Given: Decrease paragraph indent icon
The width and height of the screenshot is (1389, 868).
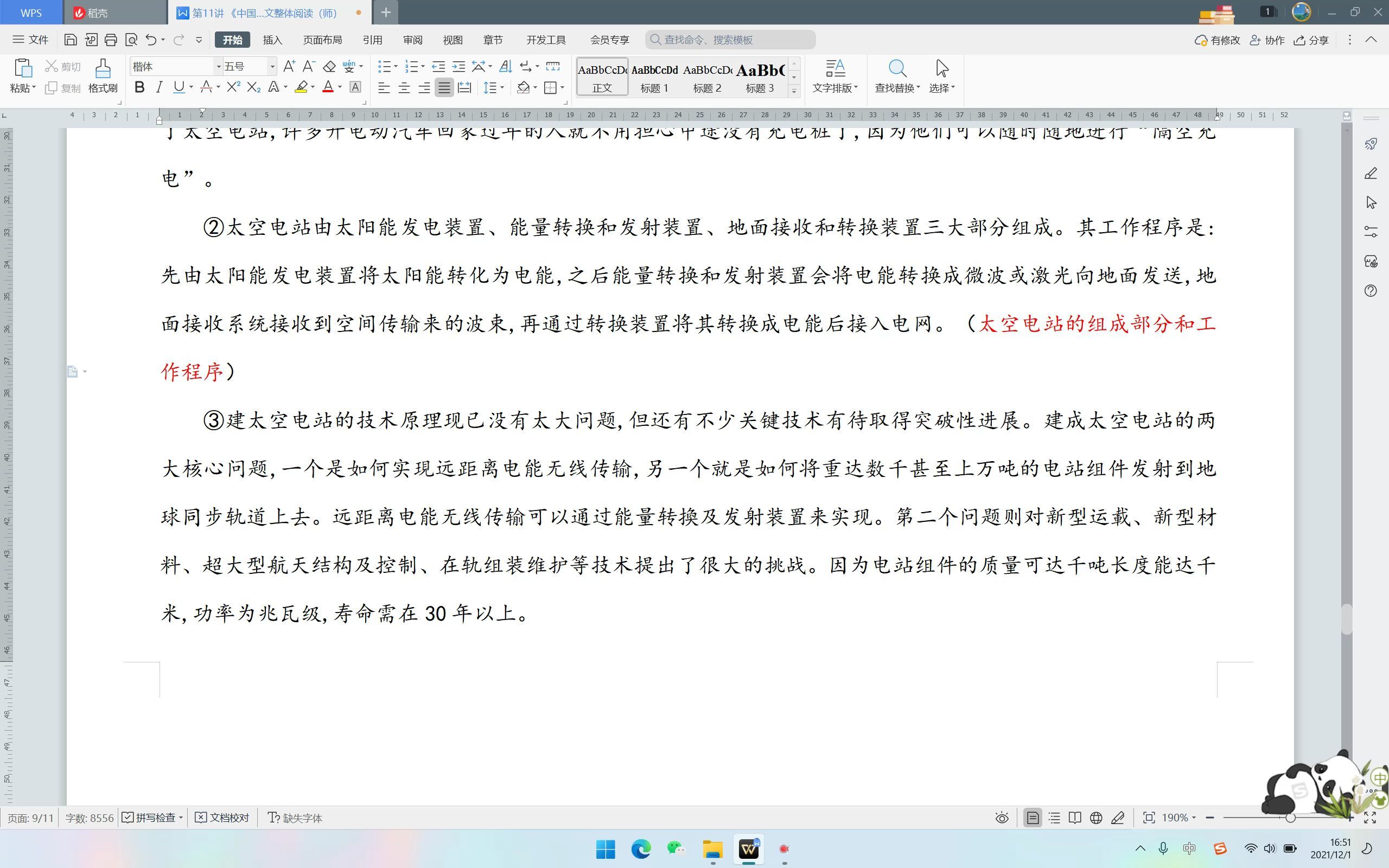Looking at the screenshot, I should [438, 67].
